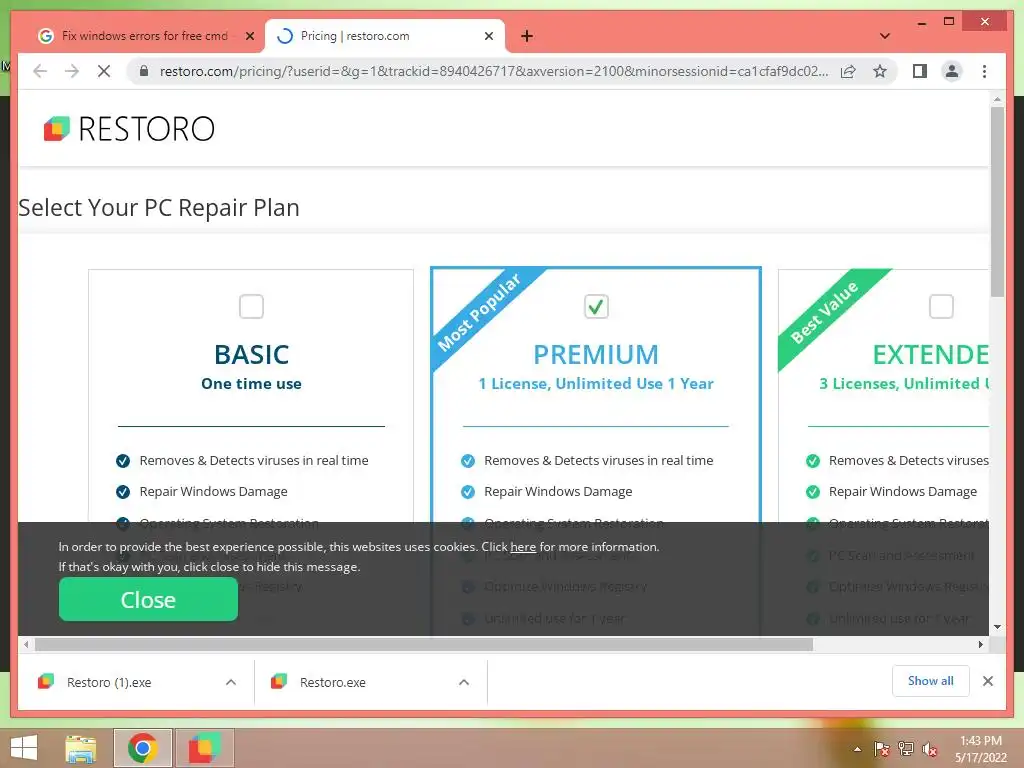
Task: Open a new browser tab
Action: (x=527, y=36)
